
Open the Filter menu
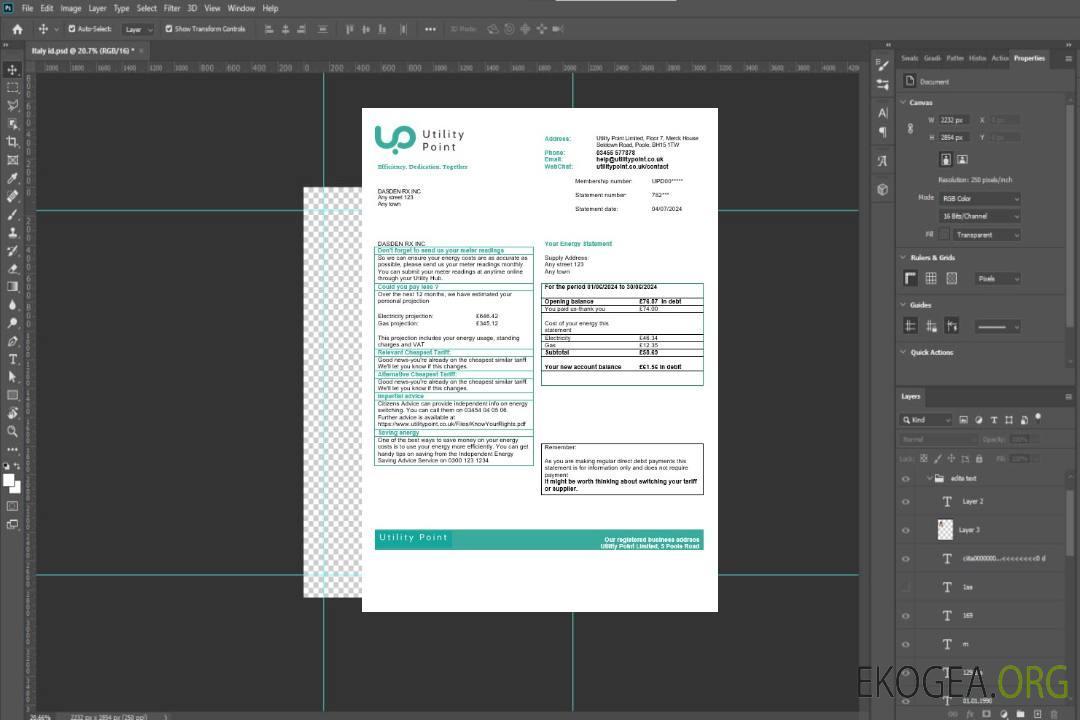pos(172,8)
